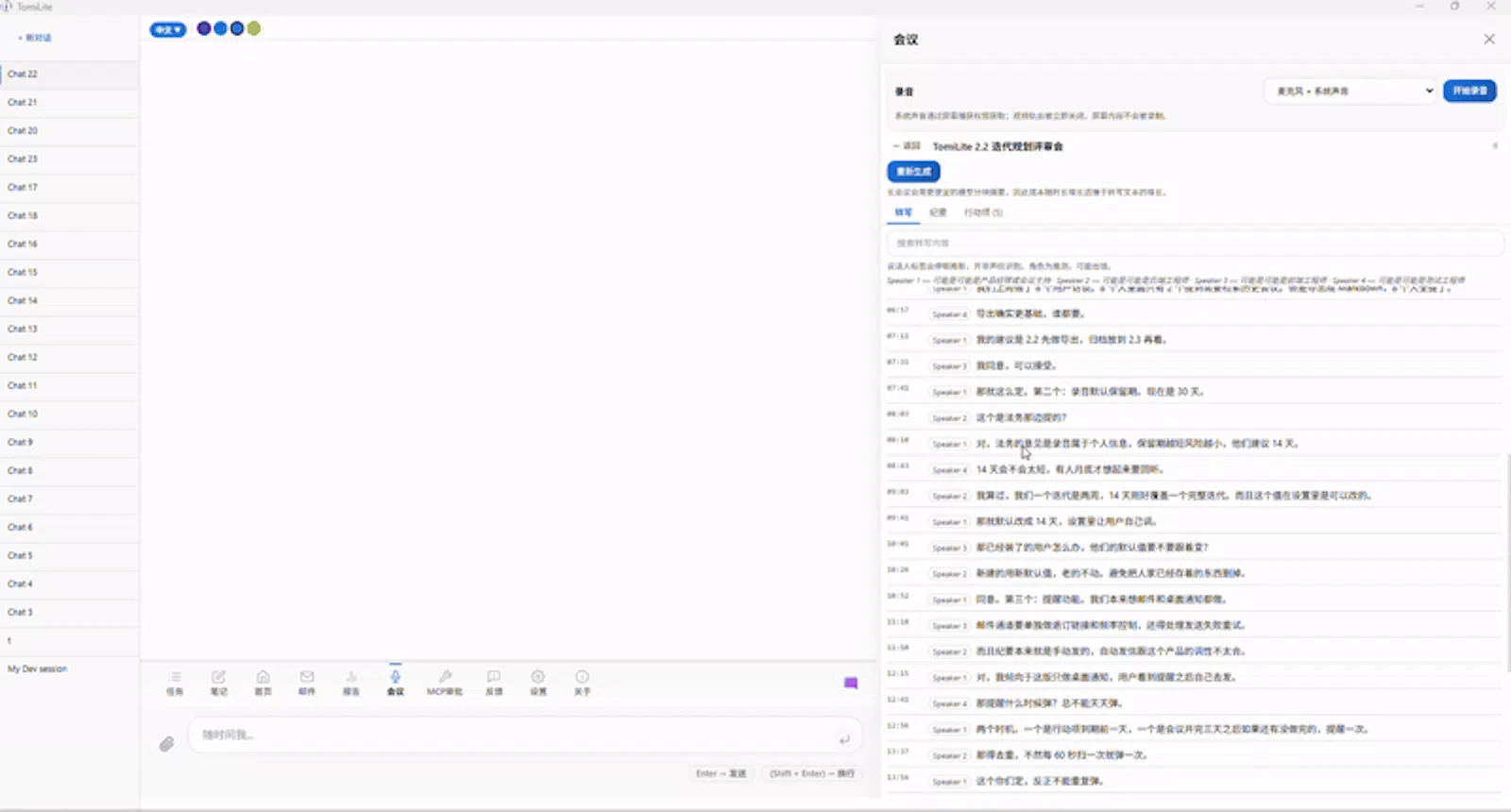Click the 开始录音 start recording button
Image resolution: width=1511 pixels, height=812 pixels.
tap(1469, 91)
